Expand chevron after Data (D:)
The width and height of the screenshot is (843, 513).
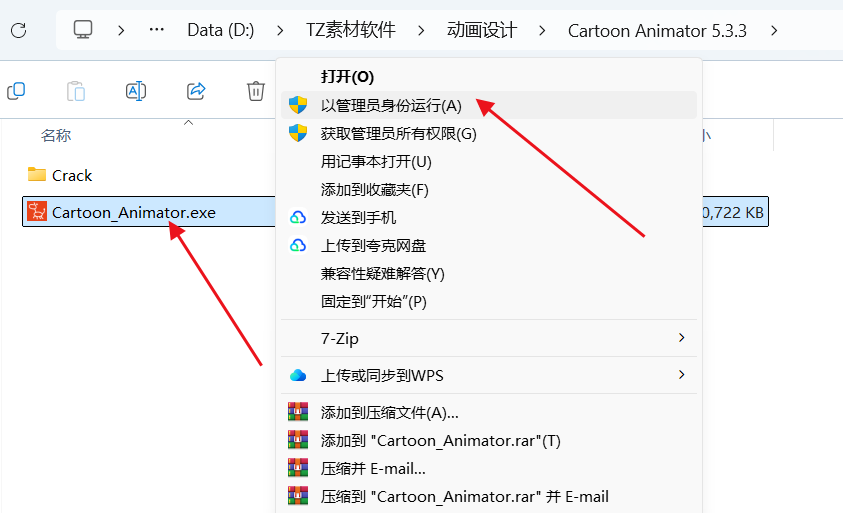coord(280,31)
